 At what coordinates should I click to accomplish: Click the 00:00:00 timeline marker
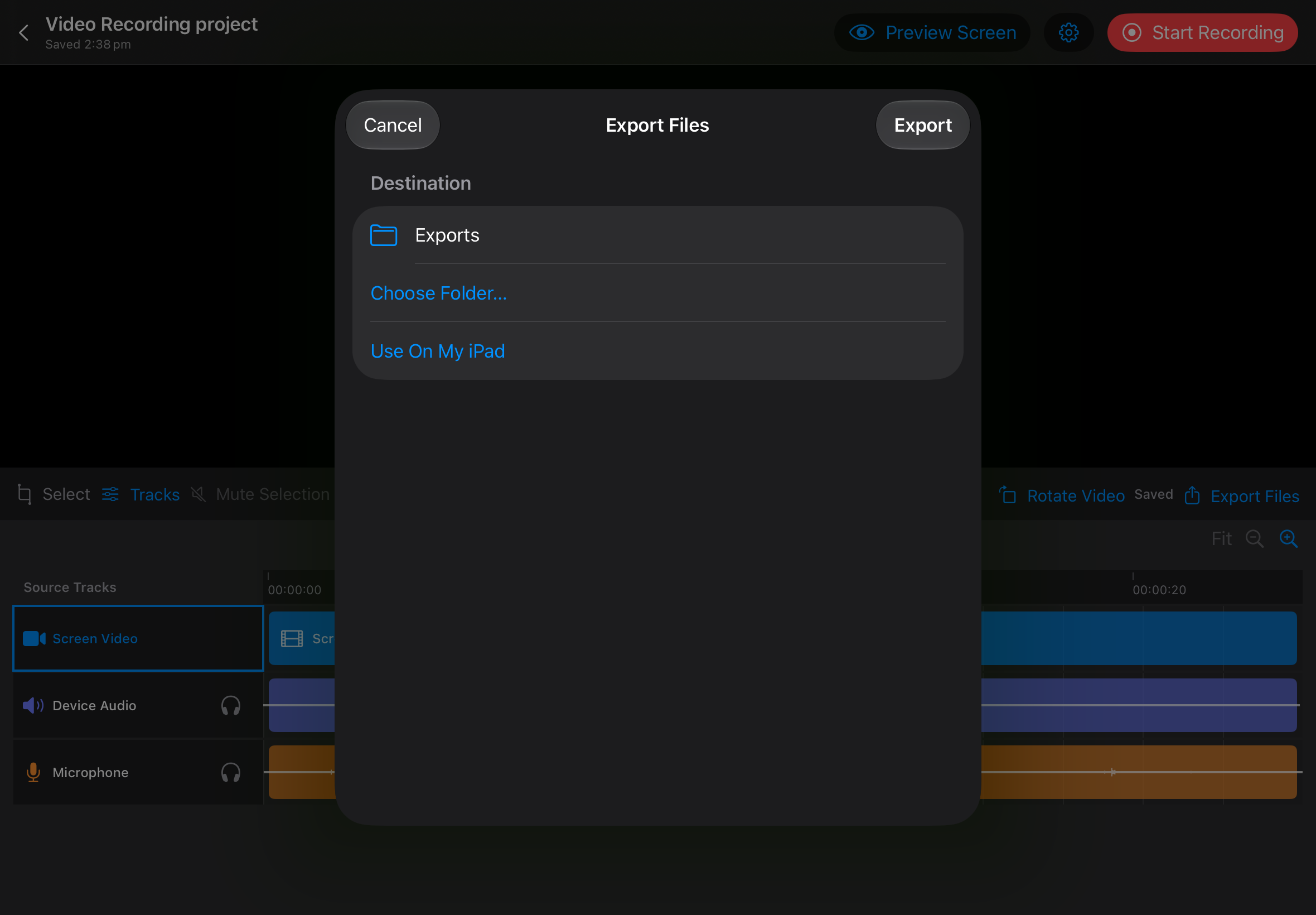click(x=294, y=589)
